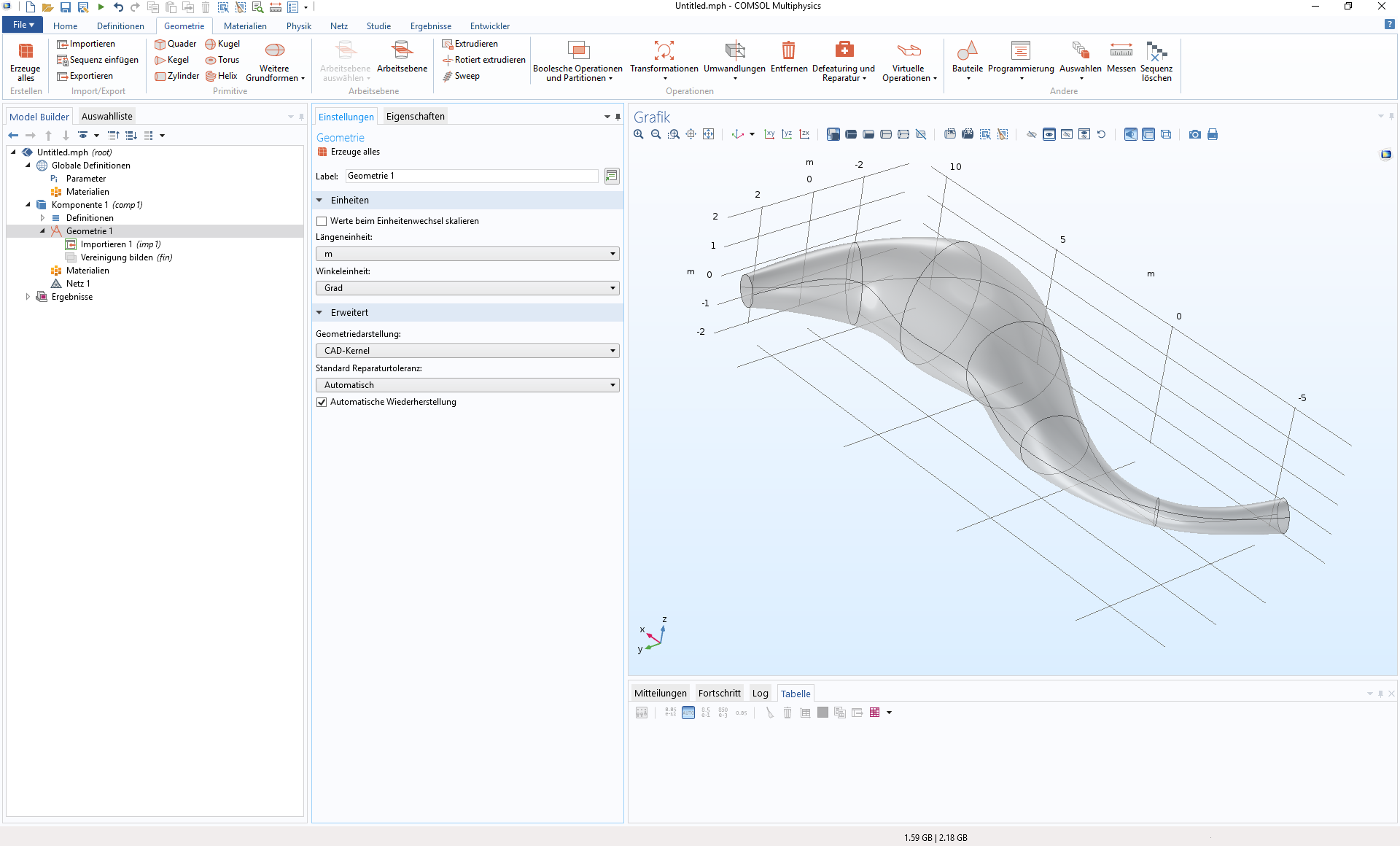This screenshot has width=1400, height=846.
Task: Click the Sweep tool icon
Action: pos(448,76)
